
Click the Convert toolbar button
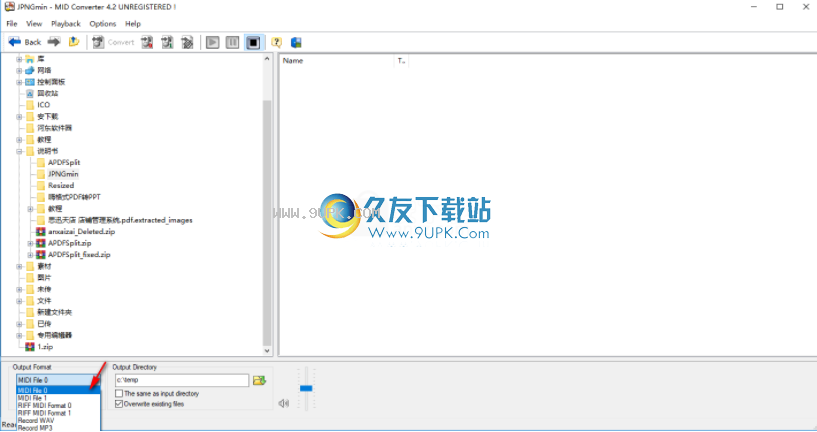point(114,42)
